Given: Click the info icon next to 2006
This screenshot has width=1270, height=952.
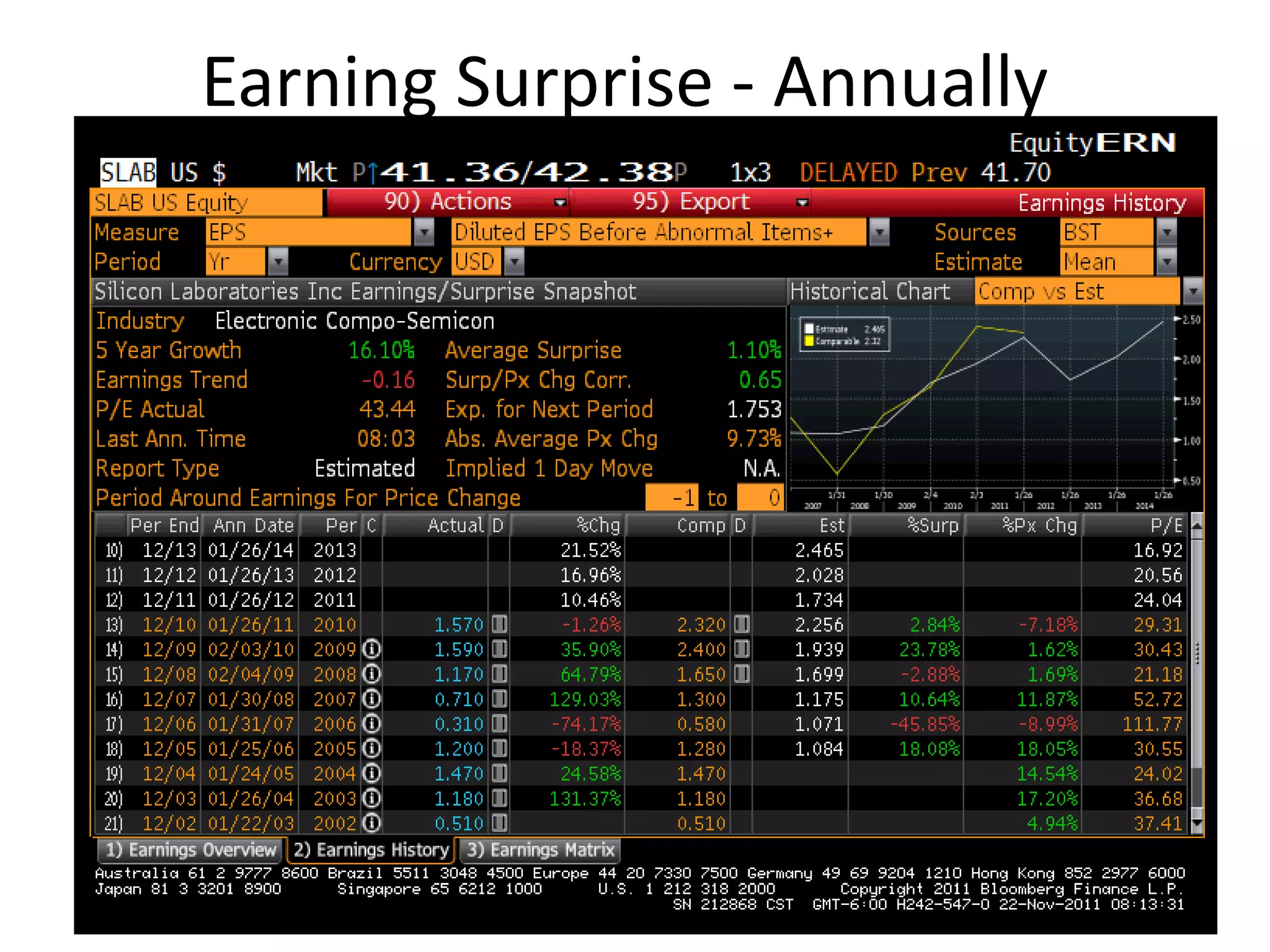Looking at the screenshot, I should pos(371,723).
